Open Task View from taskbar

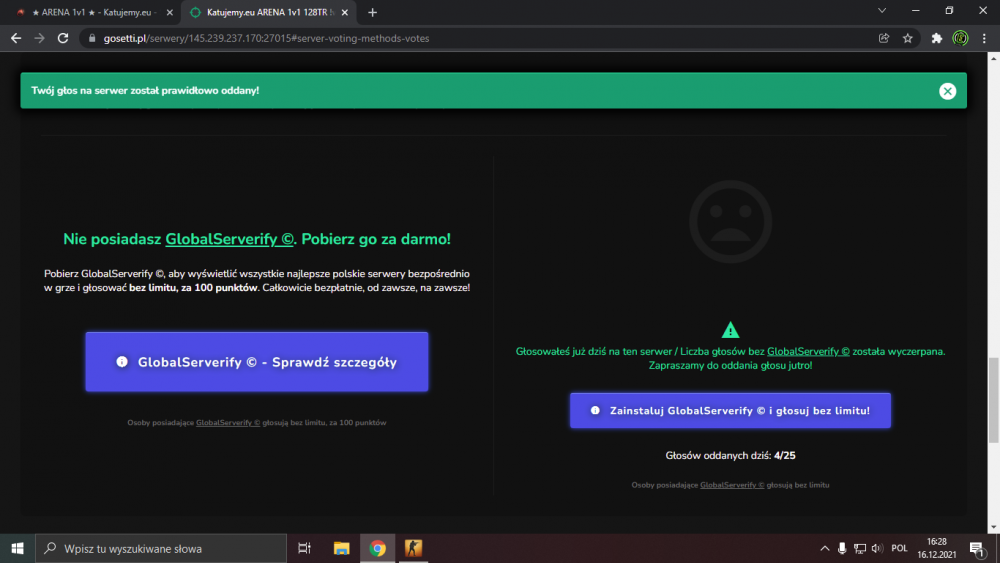pos(304,548)
